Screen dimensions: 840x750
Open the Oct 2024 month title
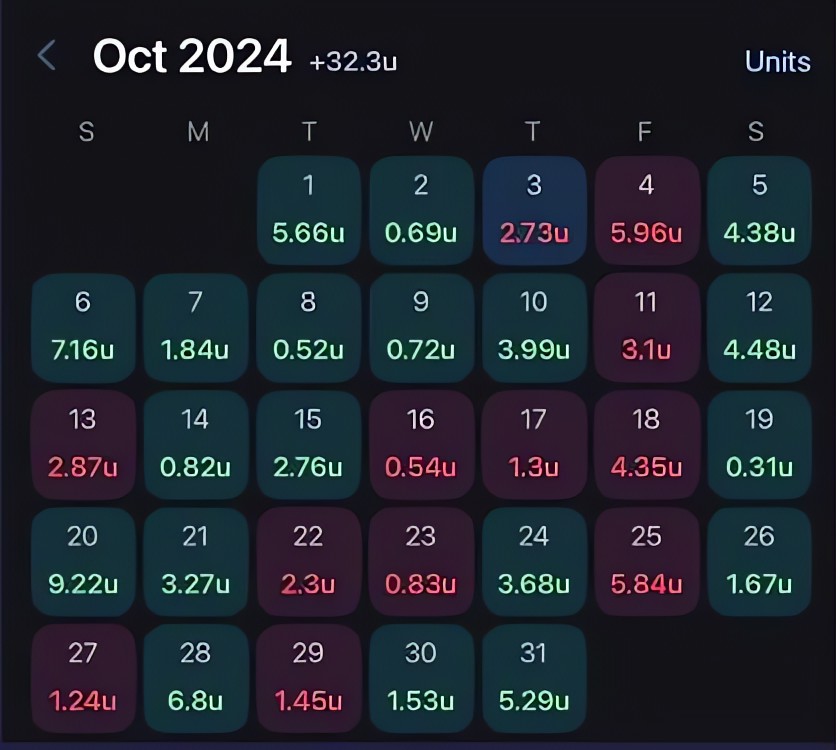tap(192, 56)
